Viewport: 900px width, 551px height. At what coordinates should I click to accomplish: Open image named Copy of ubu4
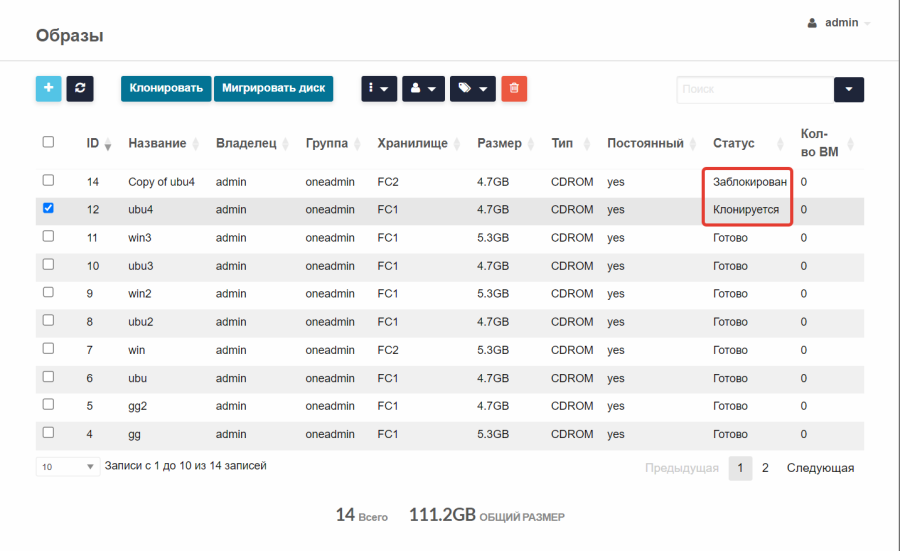[161, 182]
